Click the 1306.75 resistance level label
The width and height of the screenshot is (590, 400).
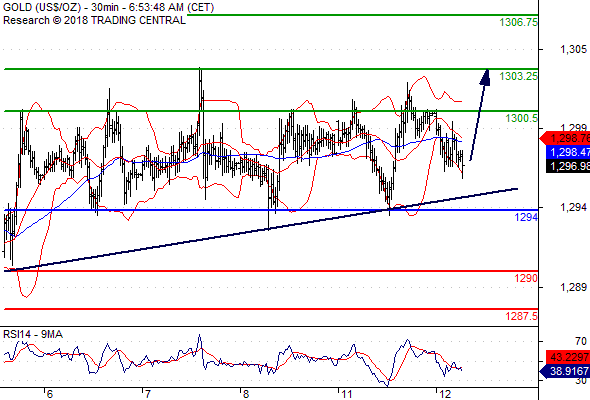[x=519, y=22]
